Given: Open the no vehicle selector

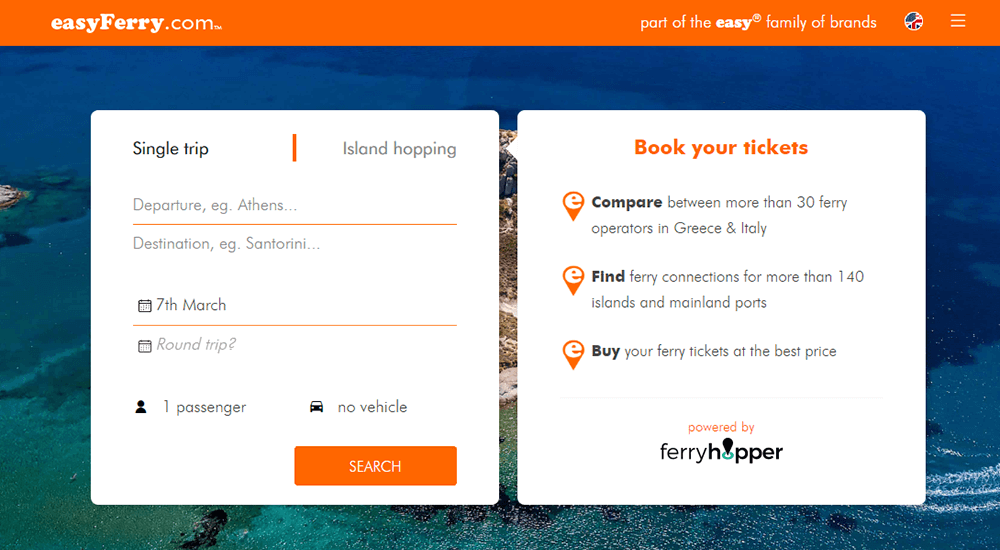Looking at the screenshot, I should click(358, 407).
